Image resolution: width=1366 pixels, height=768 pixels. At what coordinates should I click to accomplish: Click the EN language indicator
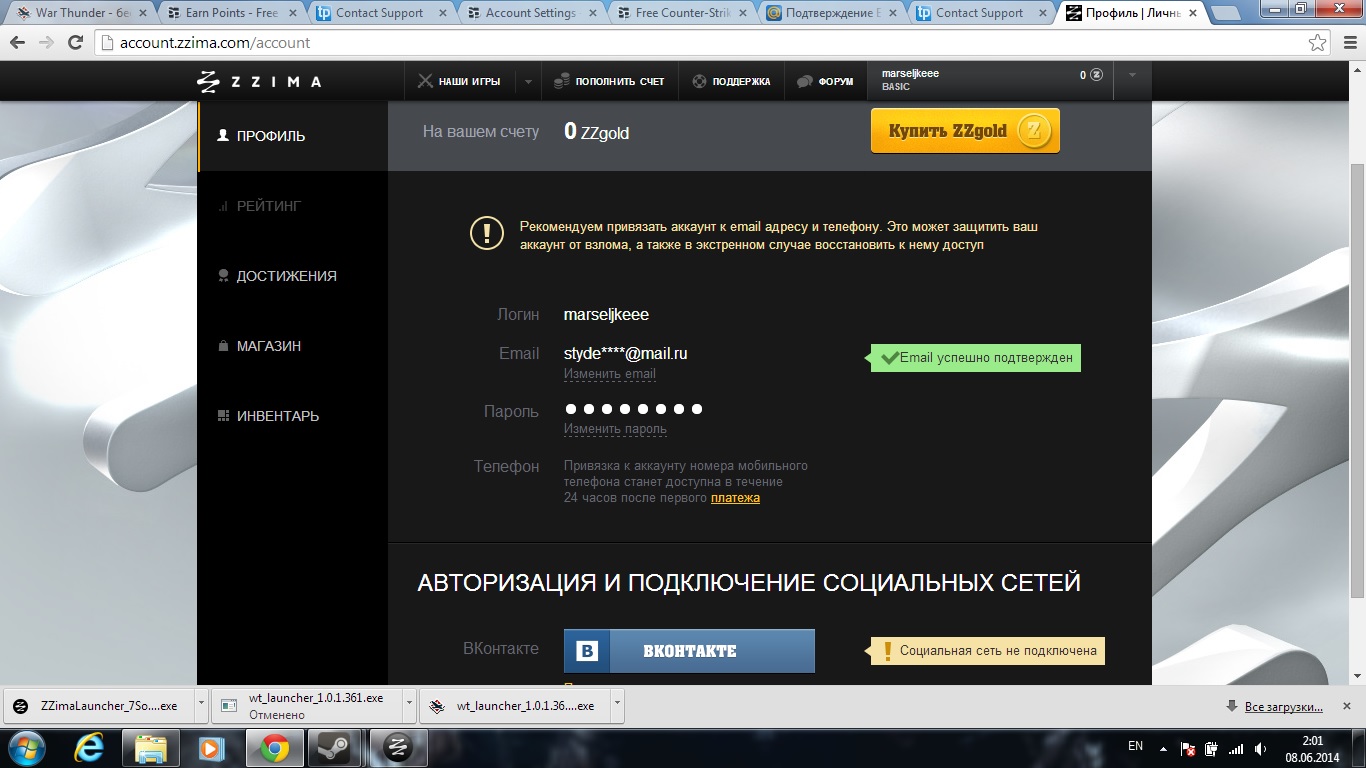(x=1135, y=746)
